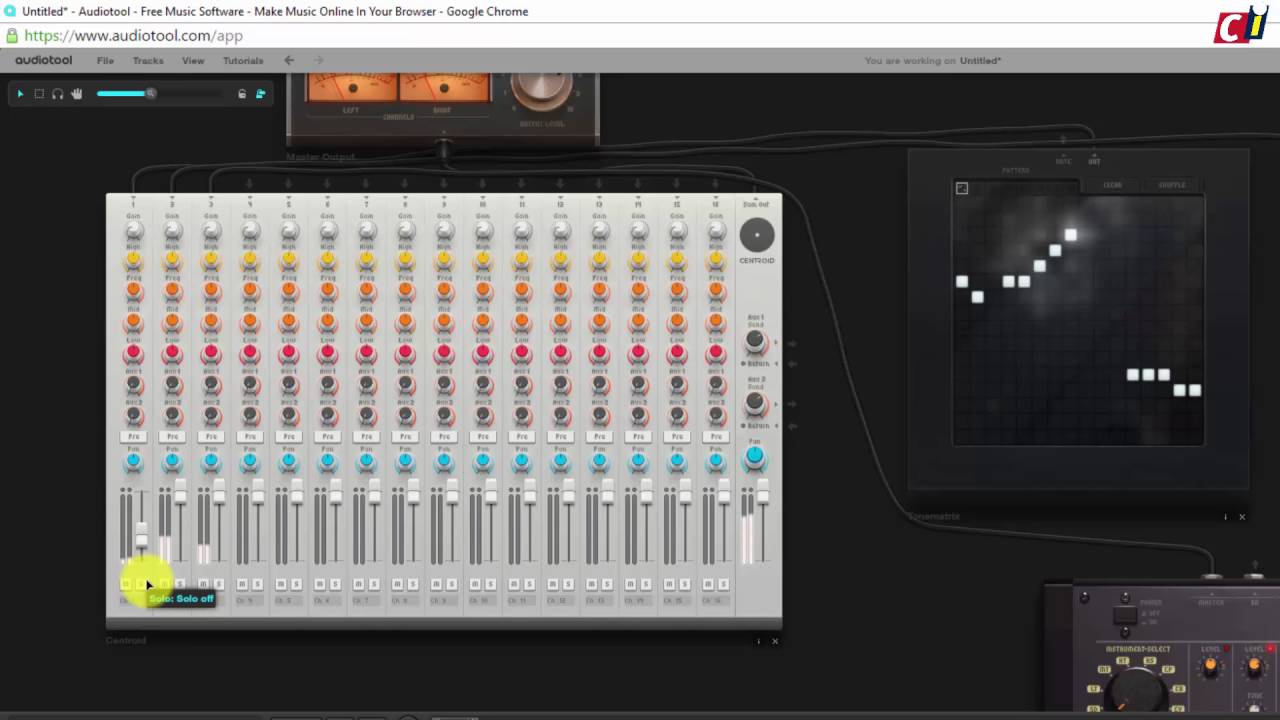Choose the marquee selection tool
This screenshot has height=720, width=1280.
pos(39,94)
